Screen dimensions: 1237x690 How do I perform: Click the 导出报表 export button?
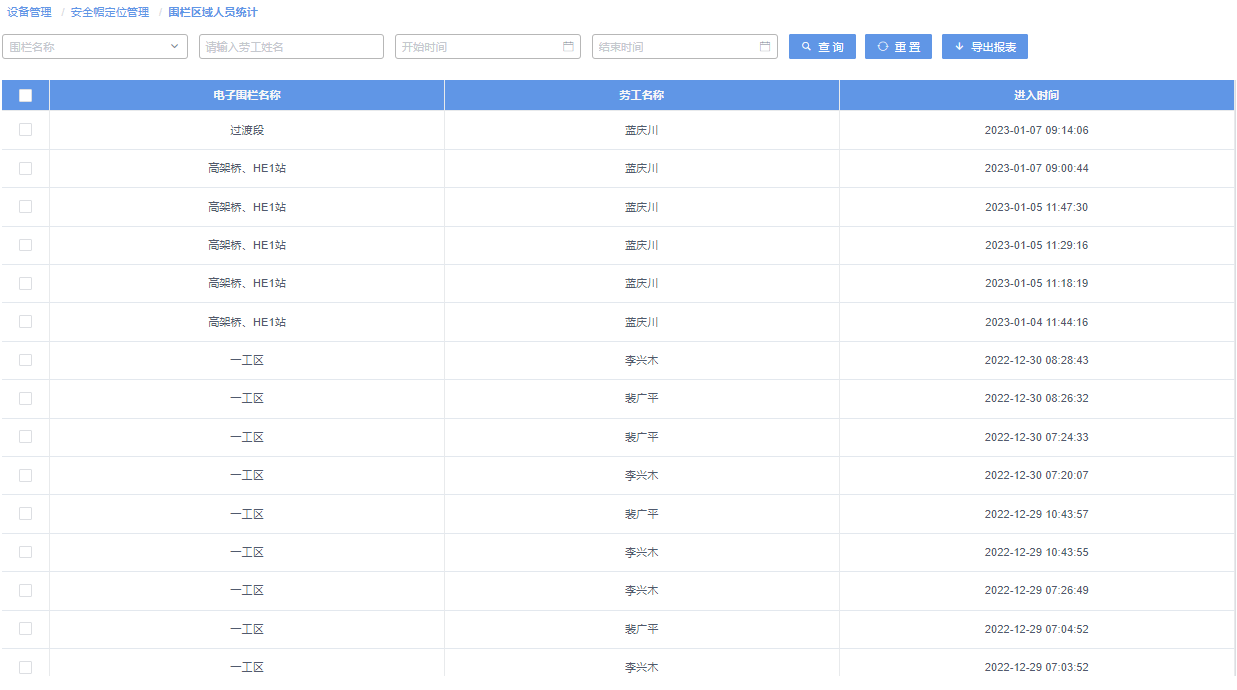point(985,47)
